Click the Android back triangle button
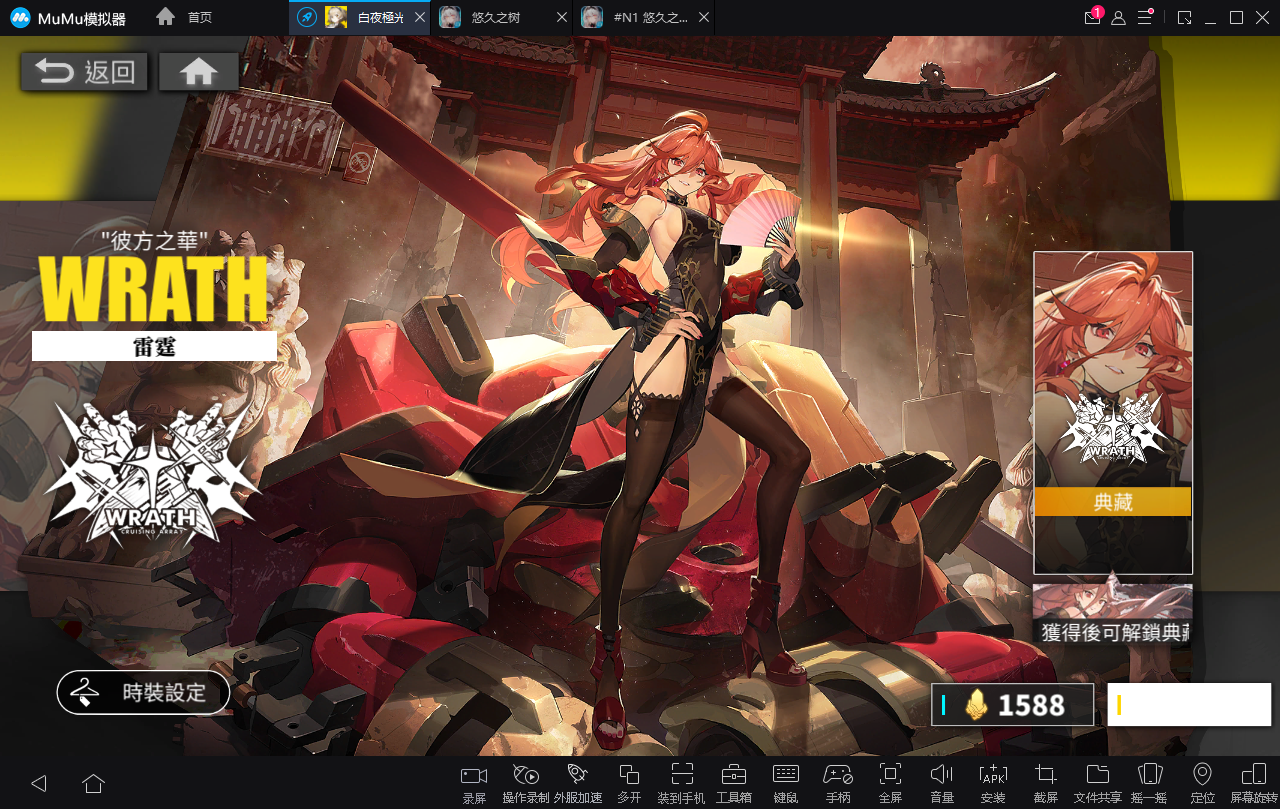 tap(39, 783)
